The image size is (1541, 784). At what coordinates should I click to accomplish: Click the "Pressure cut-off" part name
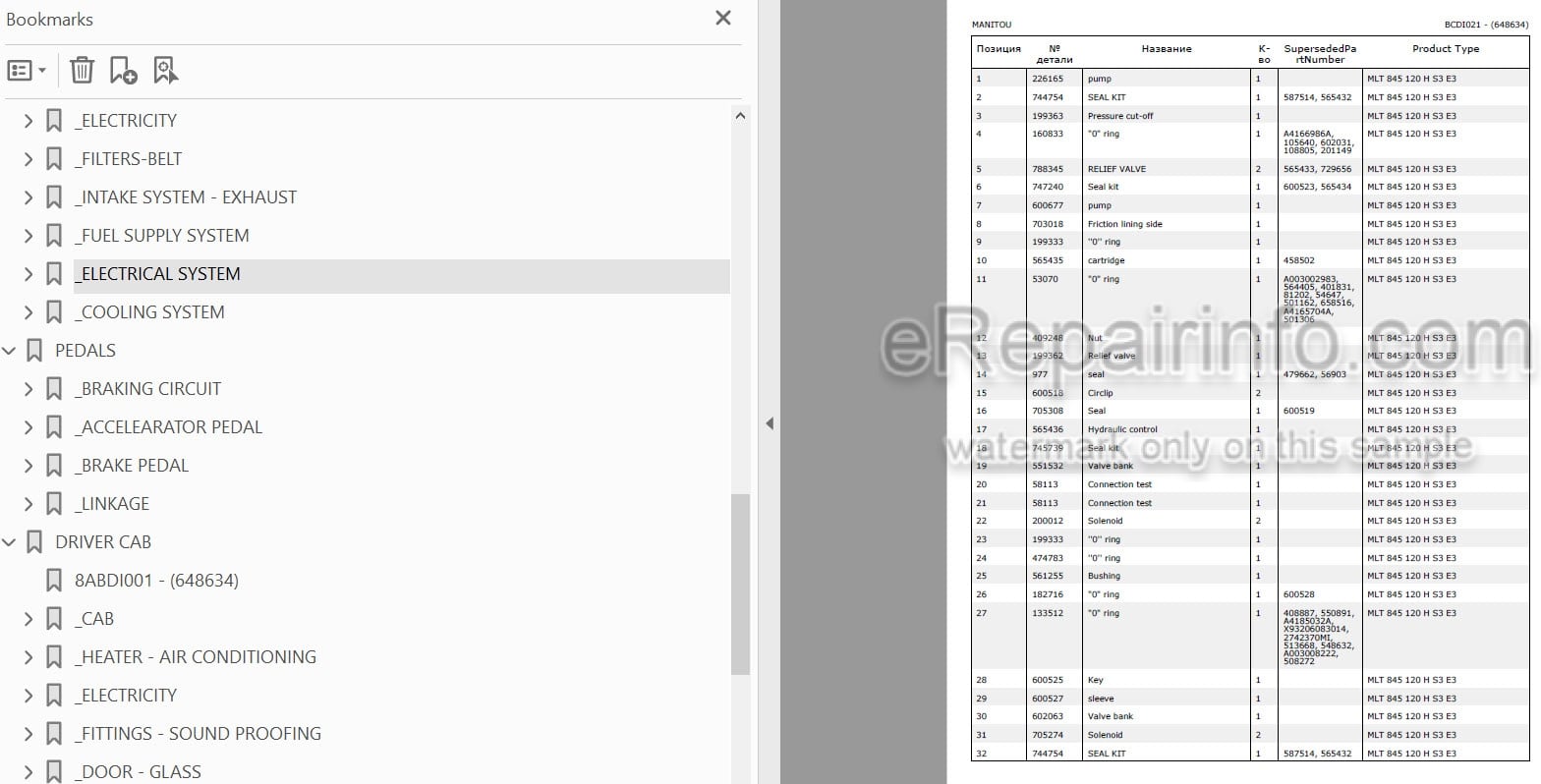[1120, 116]
